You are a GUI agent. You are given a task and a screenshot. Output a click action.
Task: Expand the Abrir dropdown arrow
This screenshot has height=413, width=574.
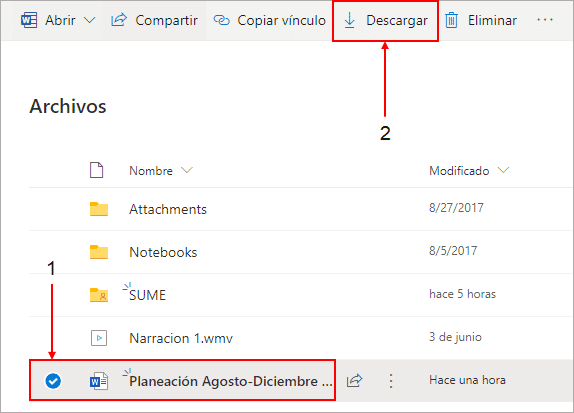pyautogui.click(x=89, y=20)
